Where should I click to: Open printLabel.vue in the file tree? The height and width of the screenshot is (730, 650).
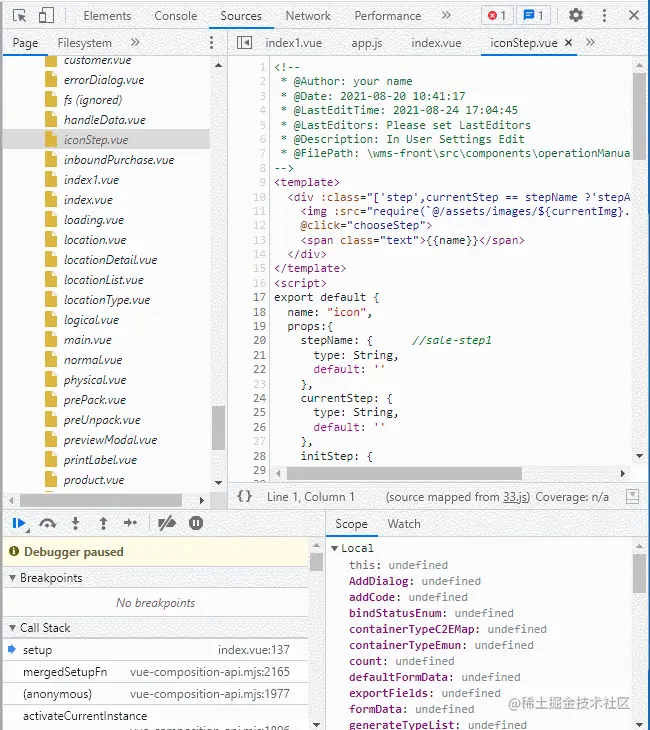[101, 460]
